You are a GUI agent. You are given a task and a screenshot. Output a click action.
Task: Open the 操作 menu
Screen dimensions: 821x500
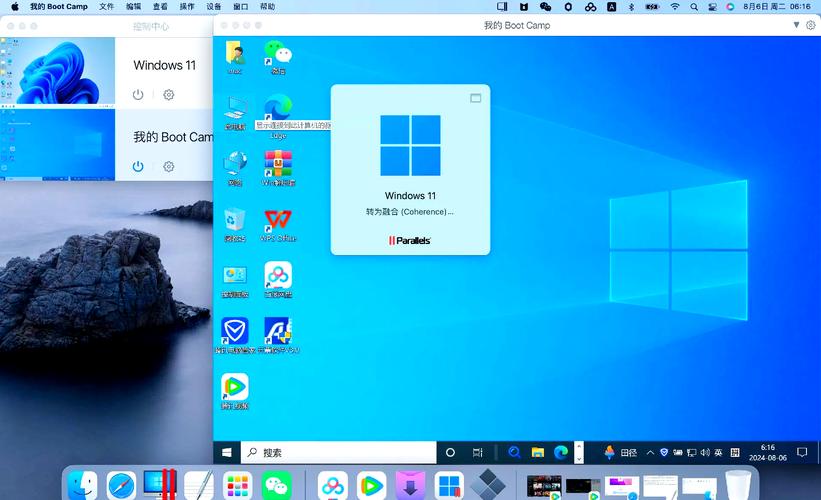[187, 7]
